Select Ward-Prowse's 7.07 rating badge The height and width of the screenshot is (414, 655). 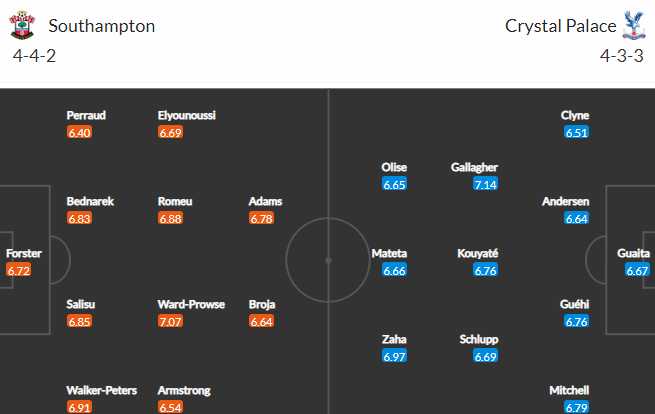[x=170, y=321]
